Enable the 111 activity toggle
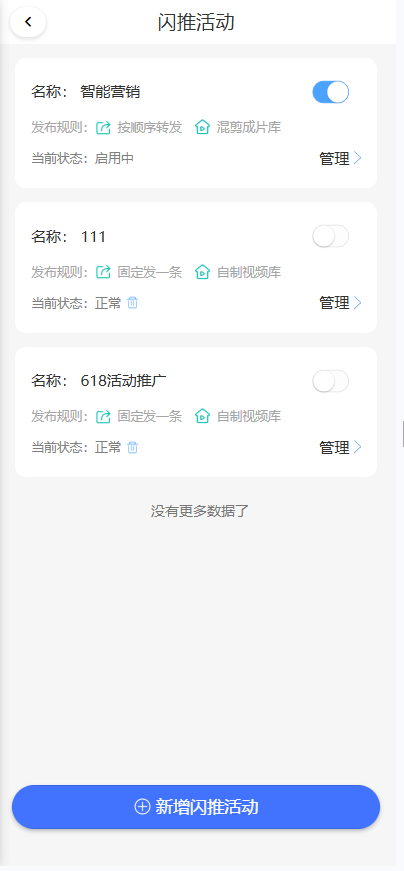 [x=331, y=237]
